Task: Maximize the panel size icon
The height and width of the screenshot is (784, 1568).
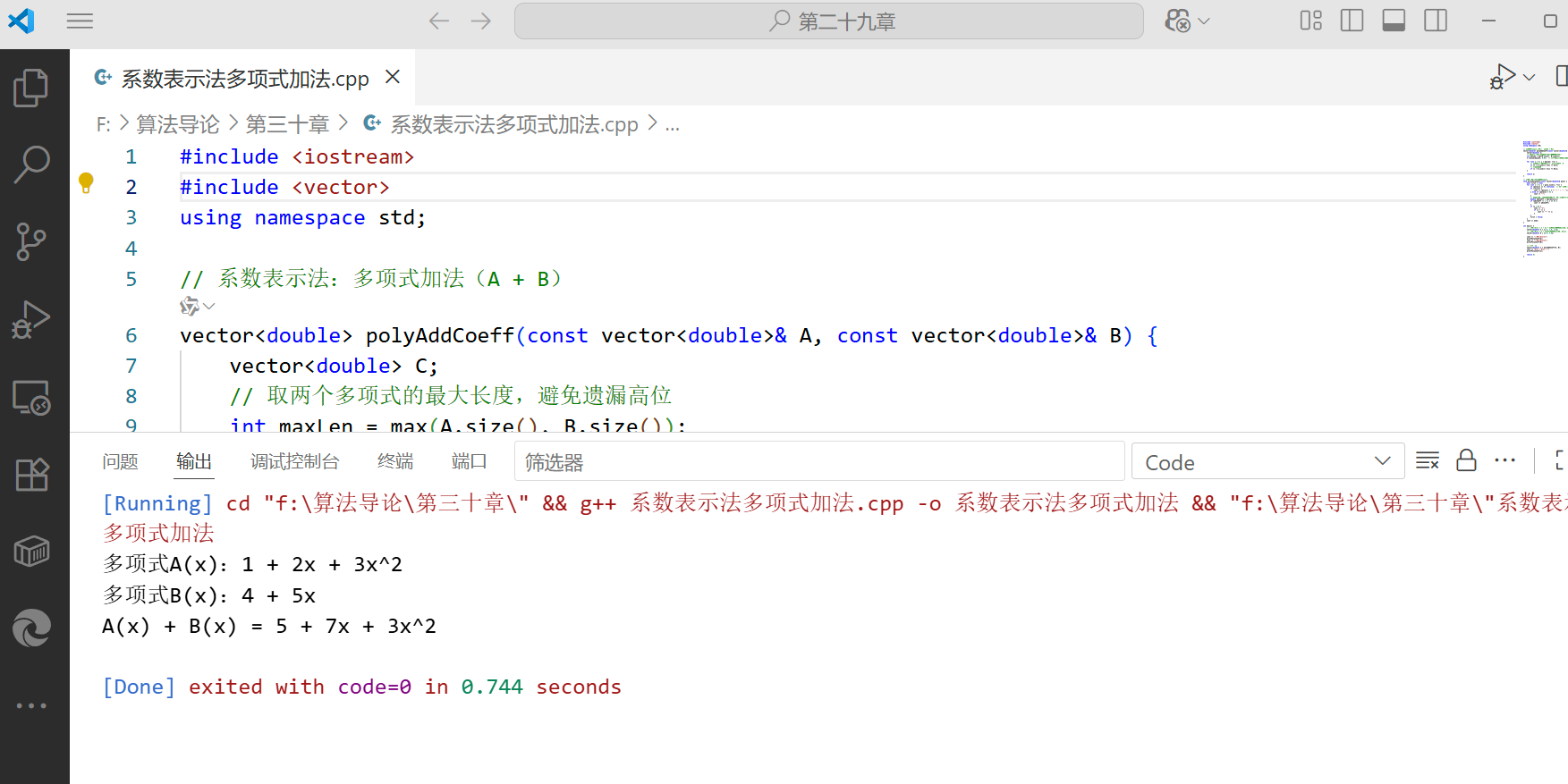Action: point(1561,461)
